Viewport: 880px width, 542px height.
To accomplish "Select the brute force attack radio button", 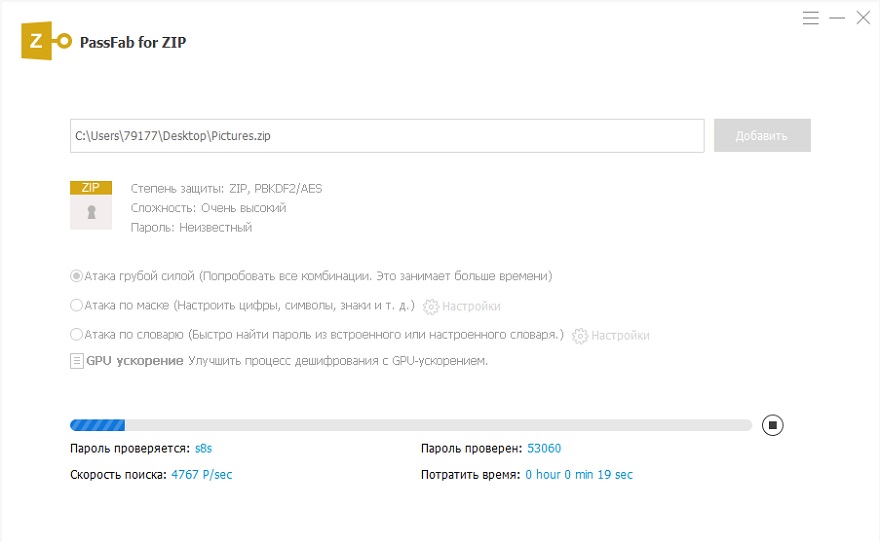I will pyautogui.click(x=76, y=276).
